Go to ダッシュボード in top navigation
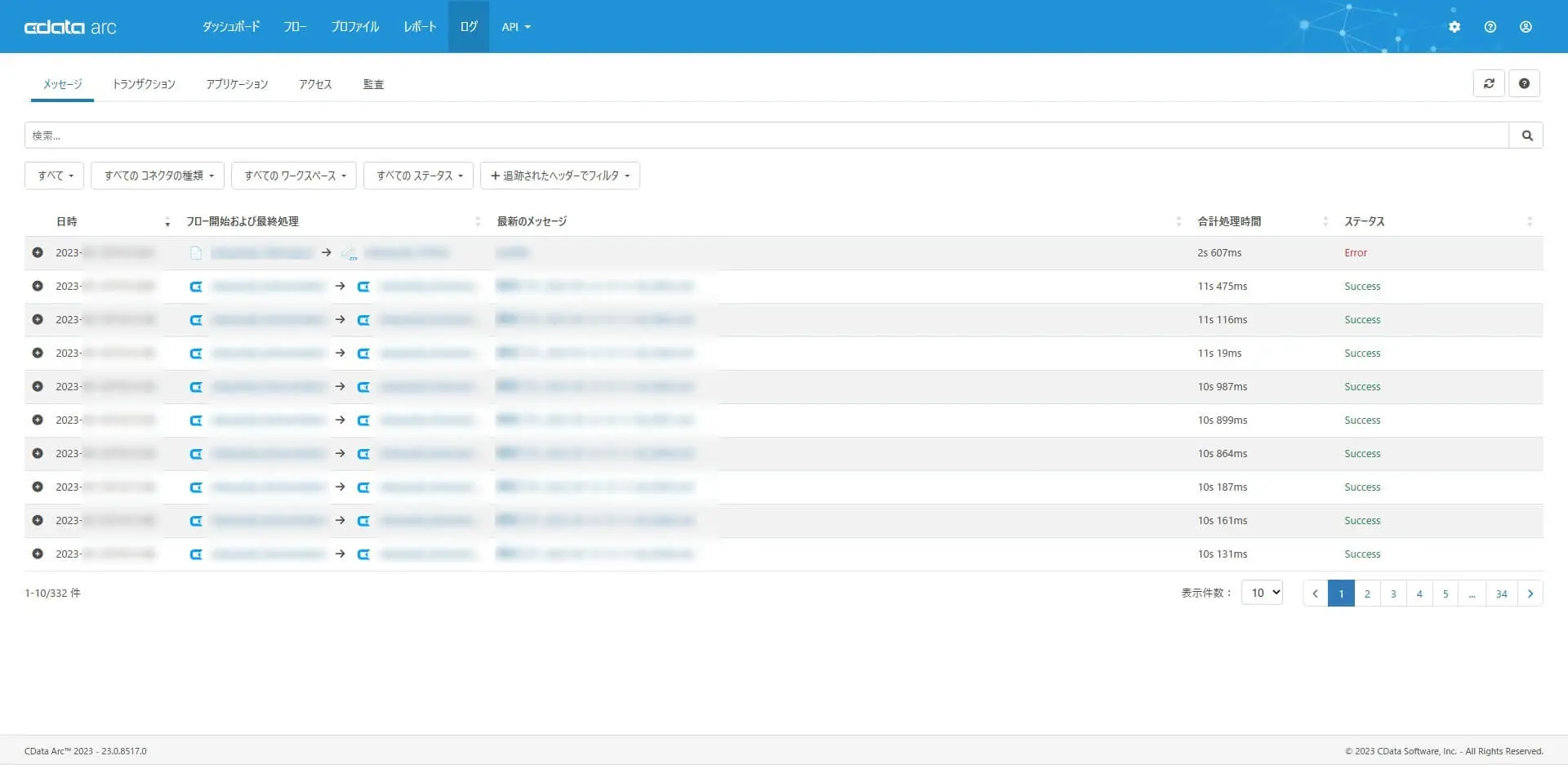Screen dimensions: 1568x765 (231, 27)
